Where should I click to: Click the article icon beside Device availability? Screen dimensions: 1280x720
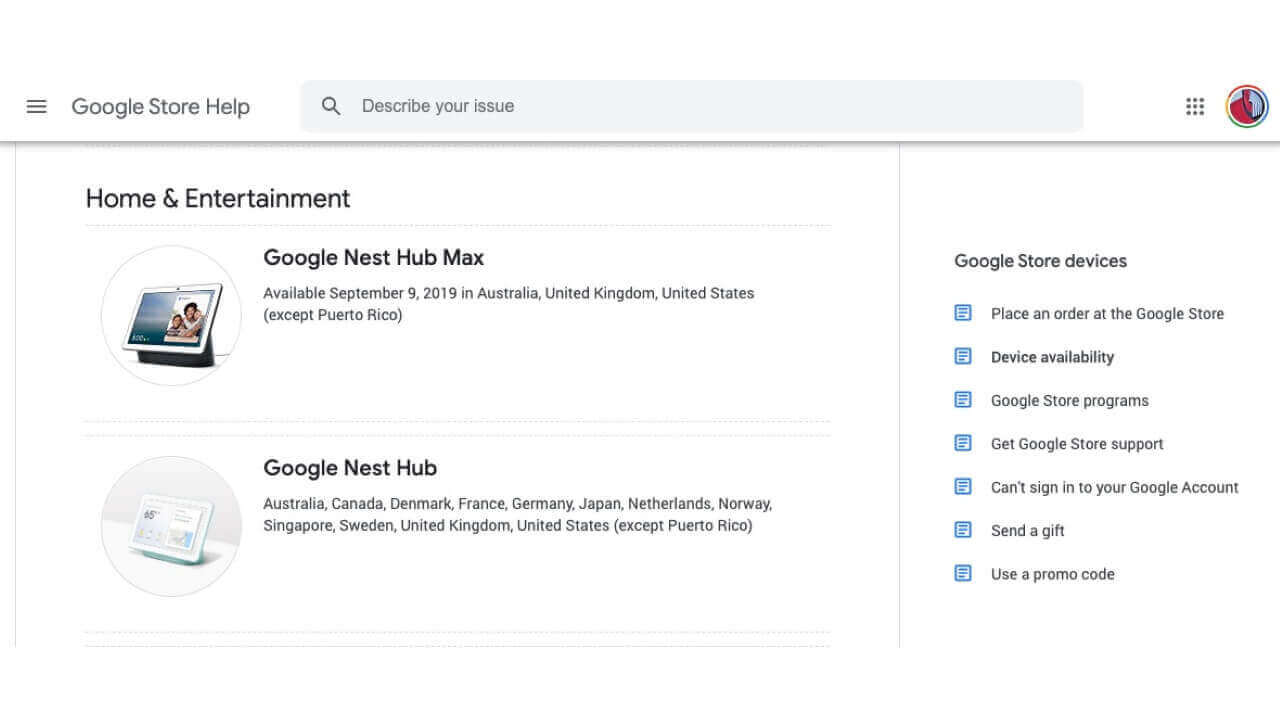point(963,357)
